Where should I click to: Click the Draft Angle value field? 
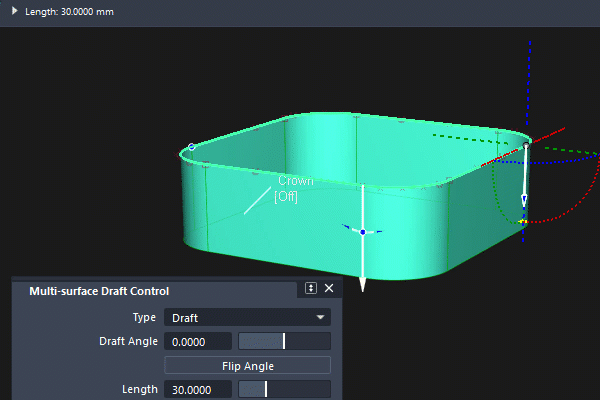(x=198, y=341)
